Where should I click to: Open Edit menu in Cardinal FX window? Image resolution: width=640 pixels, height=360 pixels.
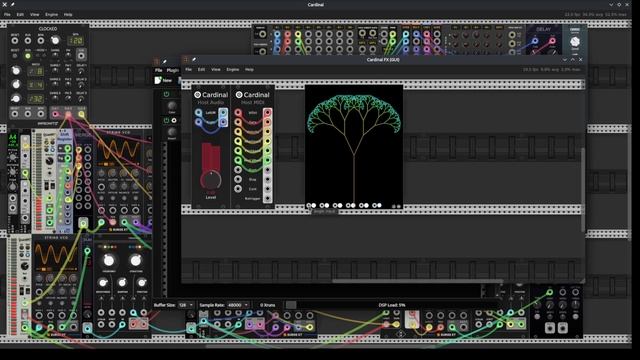[x=201, y=69]
